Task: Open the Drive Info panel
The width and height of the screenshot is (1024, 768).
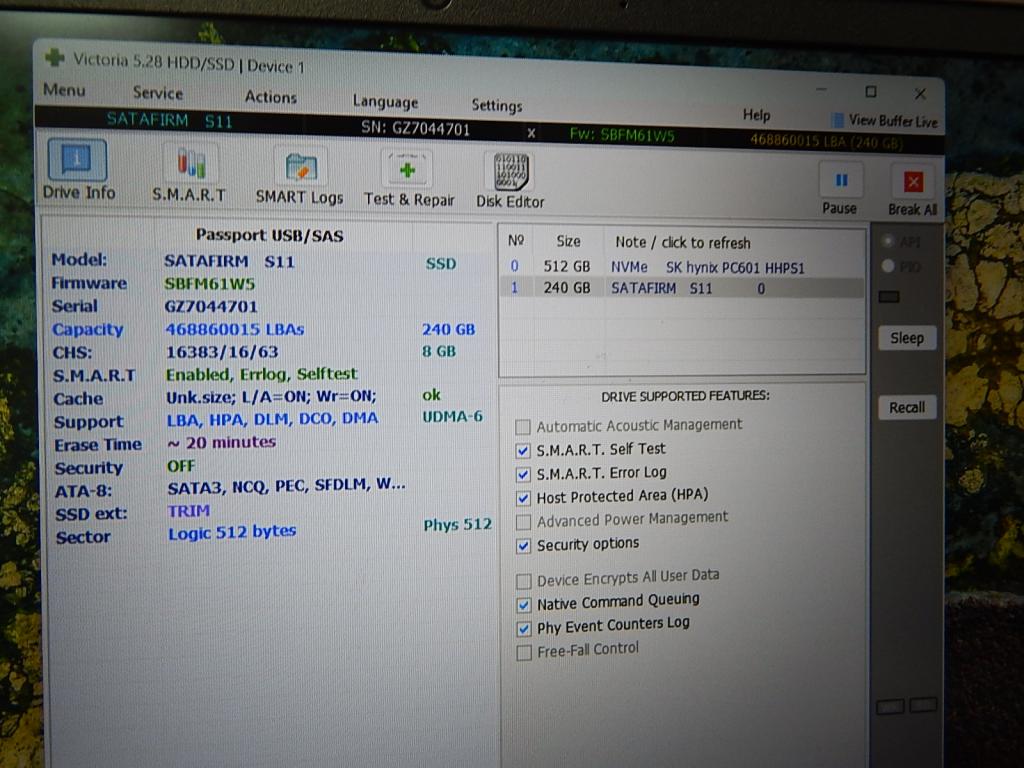Action: (x=77, y=169)
